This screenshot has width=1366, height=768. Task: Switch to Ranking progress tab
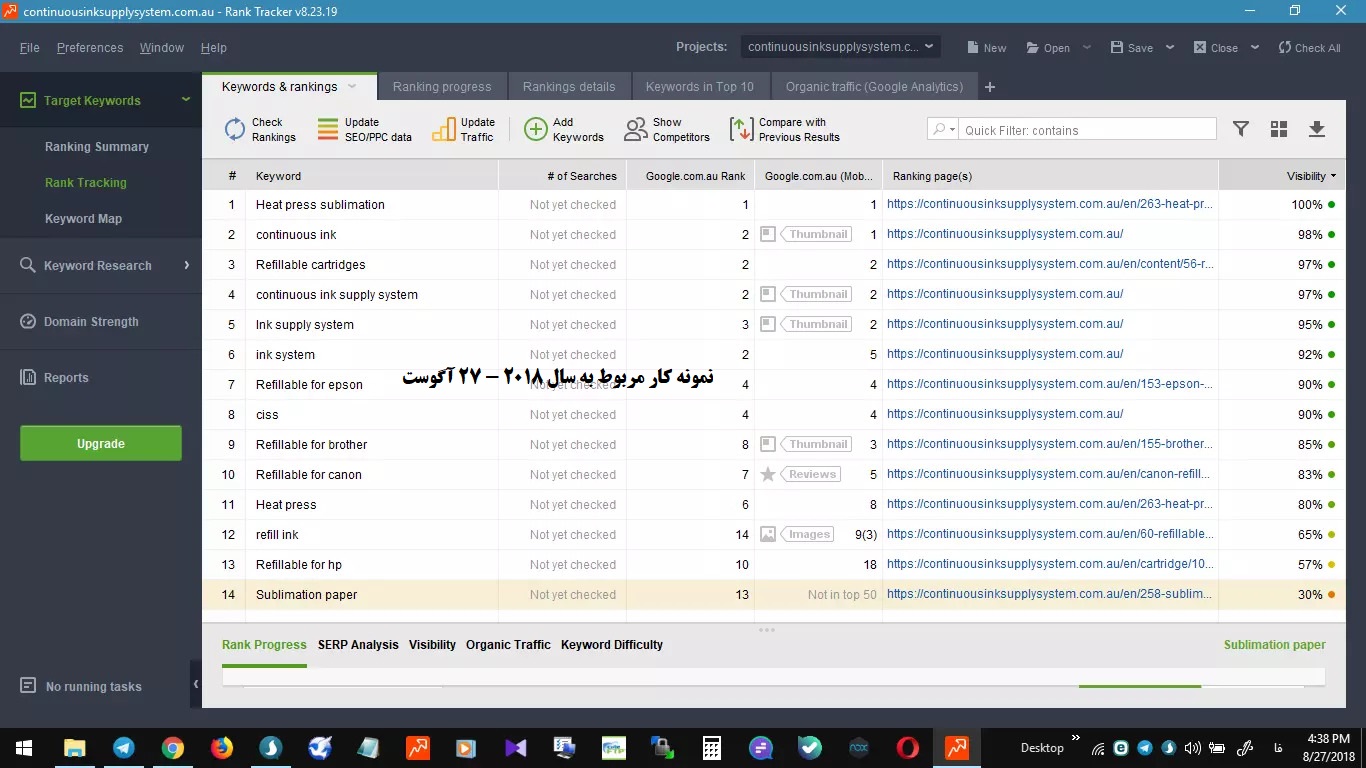pos(442,87)
